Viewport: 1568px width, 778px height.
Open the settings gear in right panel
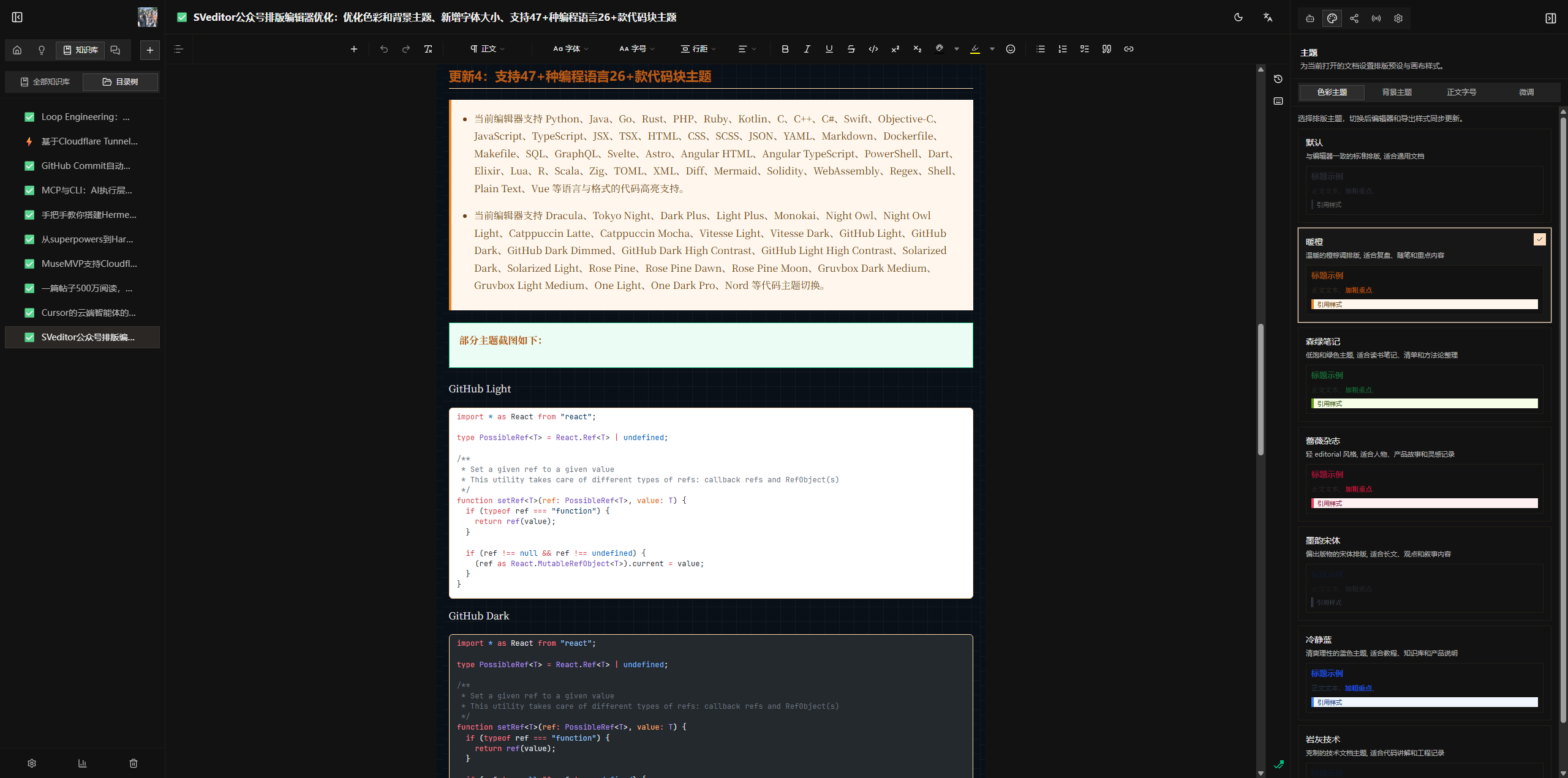(1398, 18)
